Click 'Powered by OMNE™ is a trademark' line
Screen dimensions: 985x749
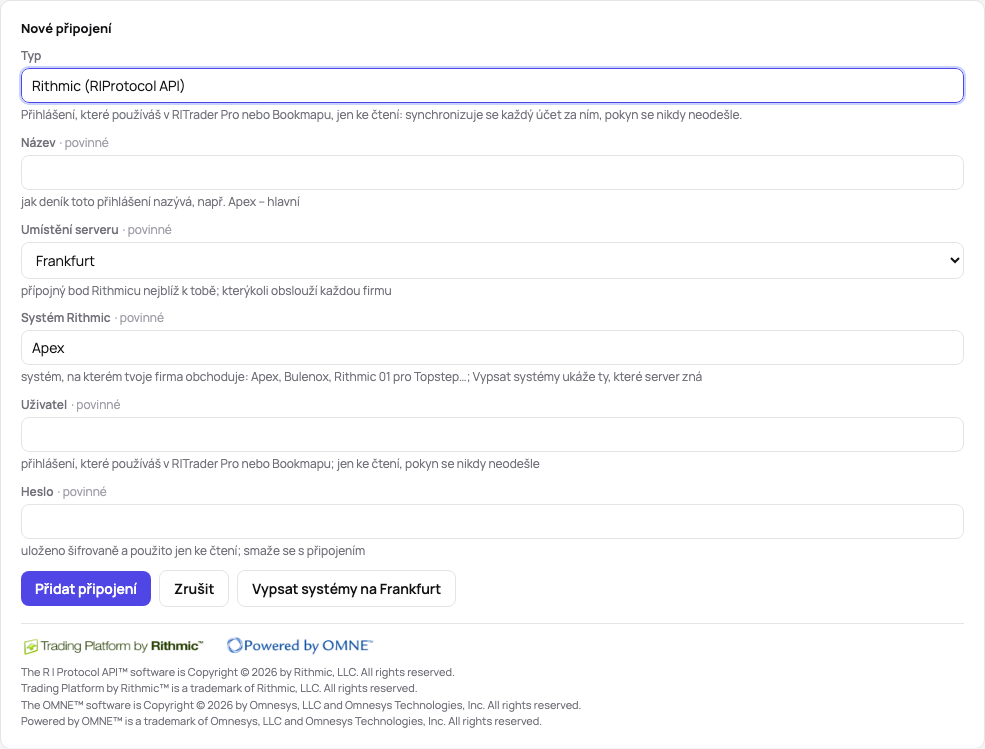pyautogui.click(x=281, y=721)
